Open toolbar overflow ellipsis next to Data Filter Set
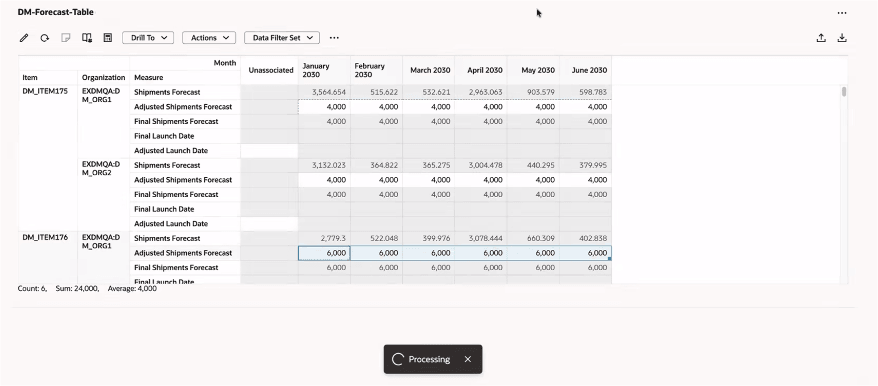 click(334, 38)
